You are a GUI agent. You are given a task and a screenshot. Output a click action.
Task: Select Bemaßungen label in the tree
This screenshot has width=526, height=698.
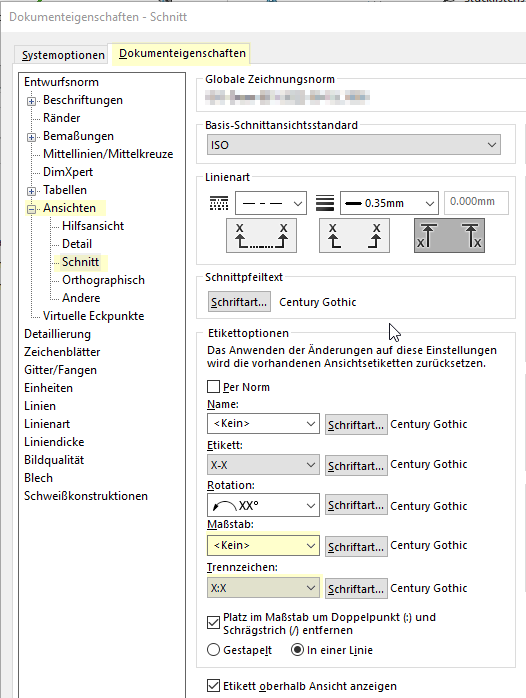click(x=78, y=136)
